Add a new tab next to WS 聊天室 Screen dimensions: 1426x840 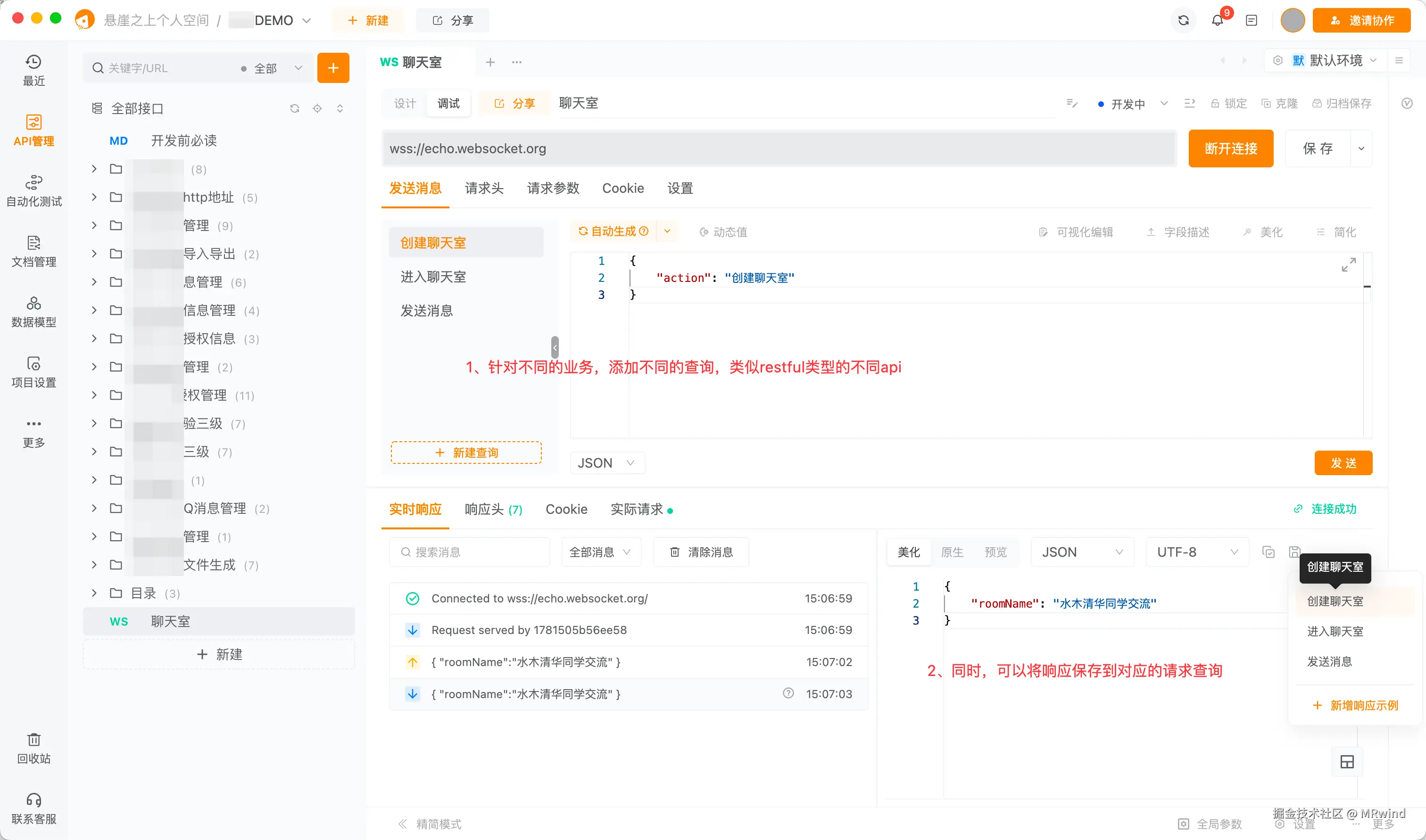490,62
